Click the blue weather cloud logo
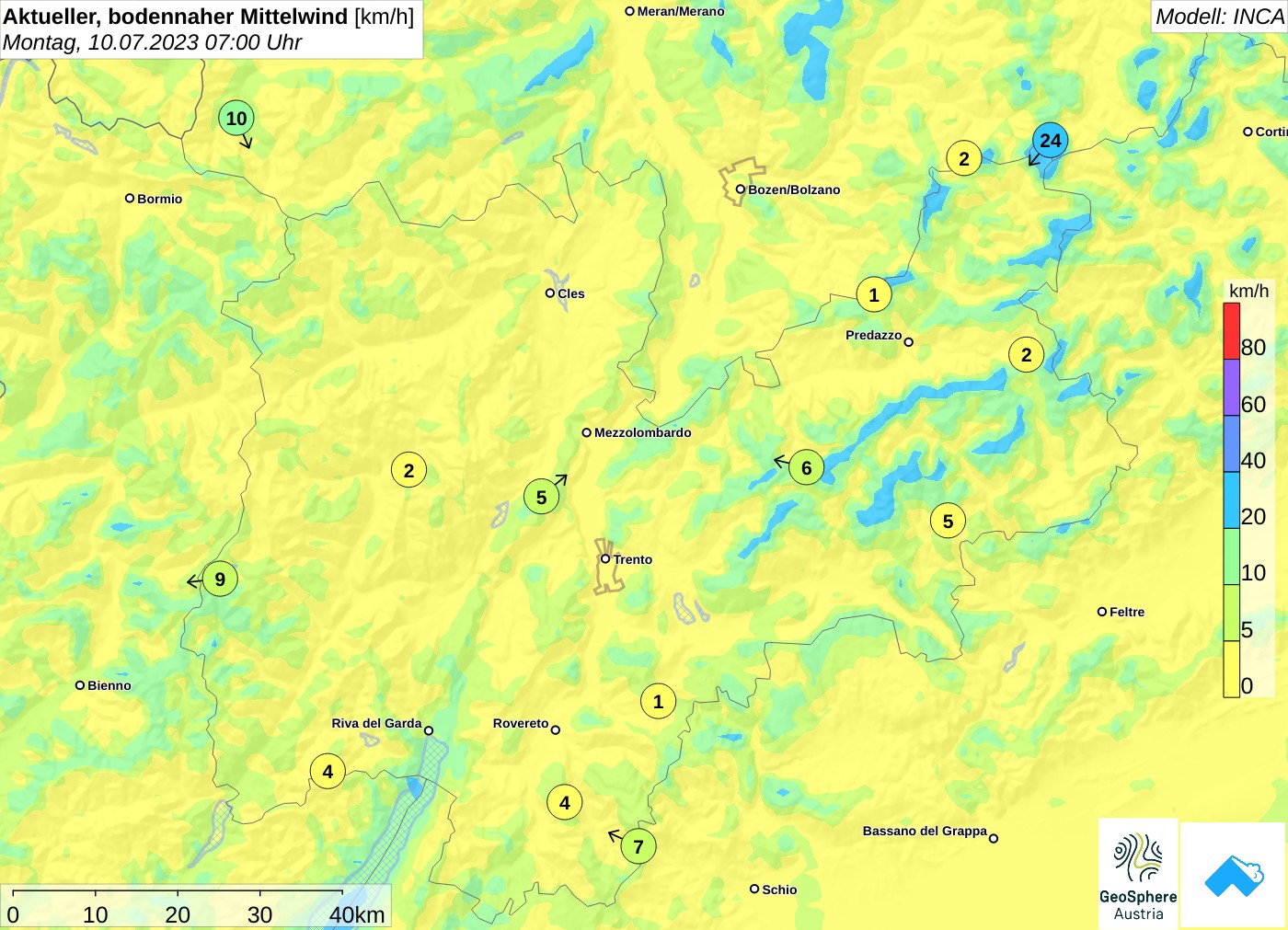The image size is (1288, 930). (1234, 875)
